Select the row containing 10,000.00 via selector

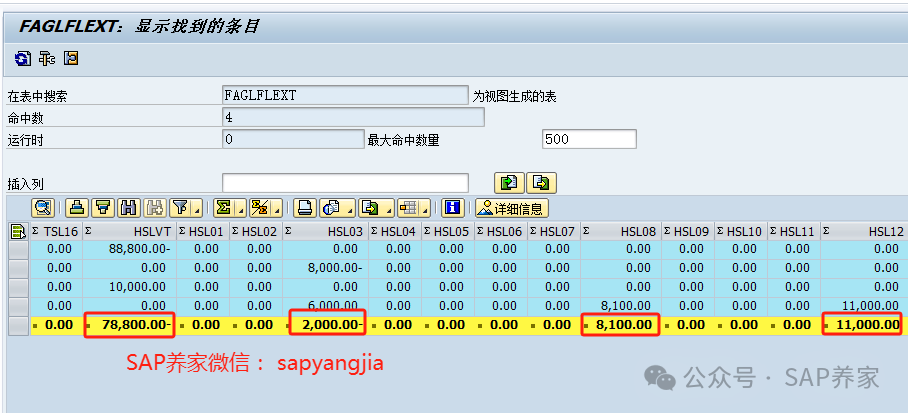tap(19, 287)
